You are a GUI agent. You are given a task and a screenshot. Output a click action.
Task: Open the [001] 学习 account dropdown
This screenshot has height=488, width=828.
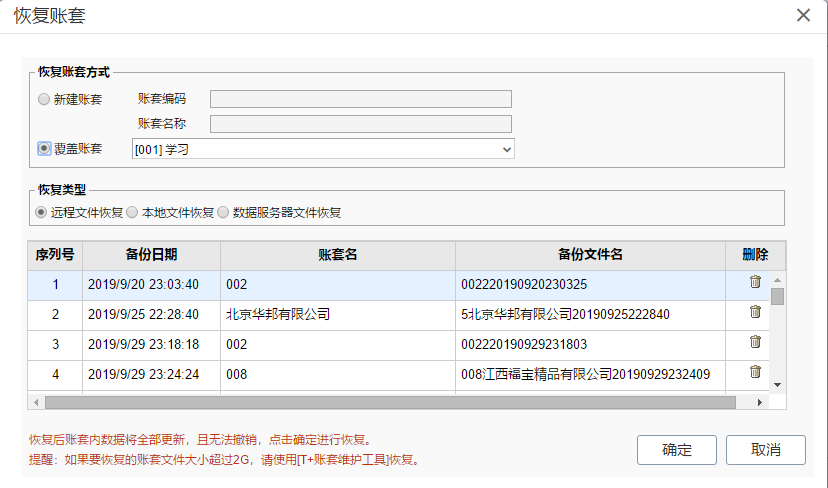[322, 149]
